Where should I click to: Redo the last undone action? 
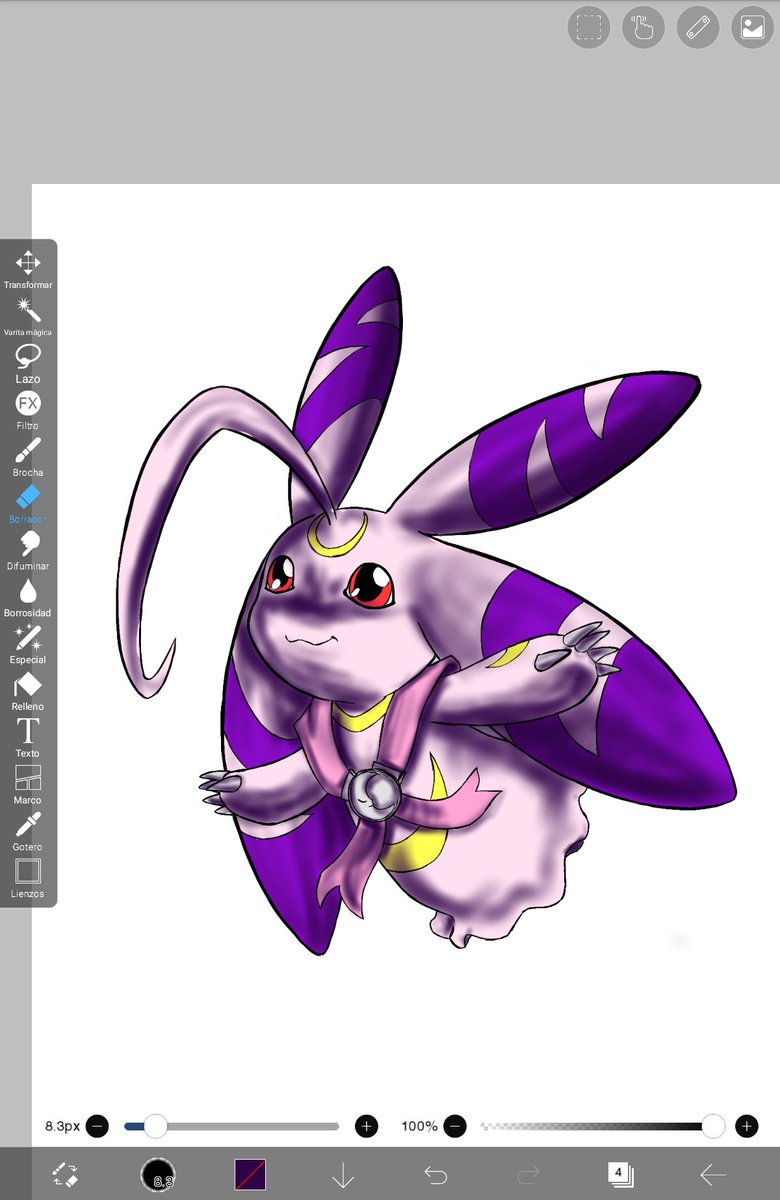pyautogui.click(x=528, y=1175)
